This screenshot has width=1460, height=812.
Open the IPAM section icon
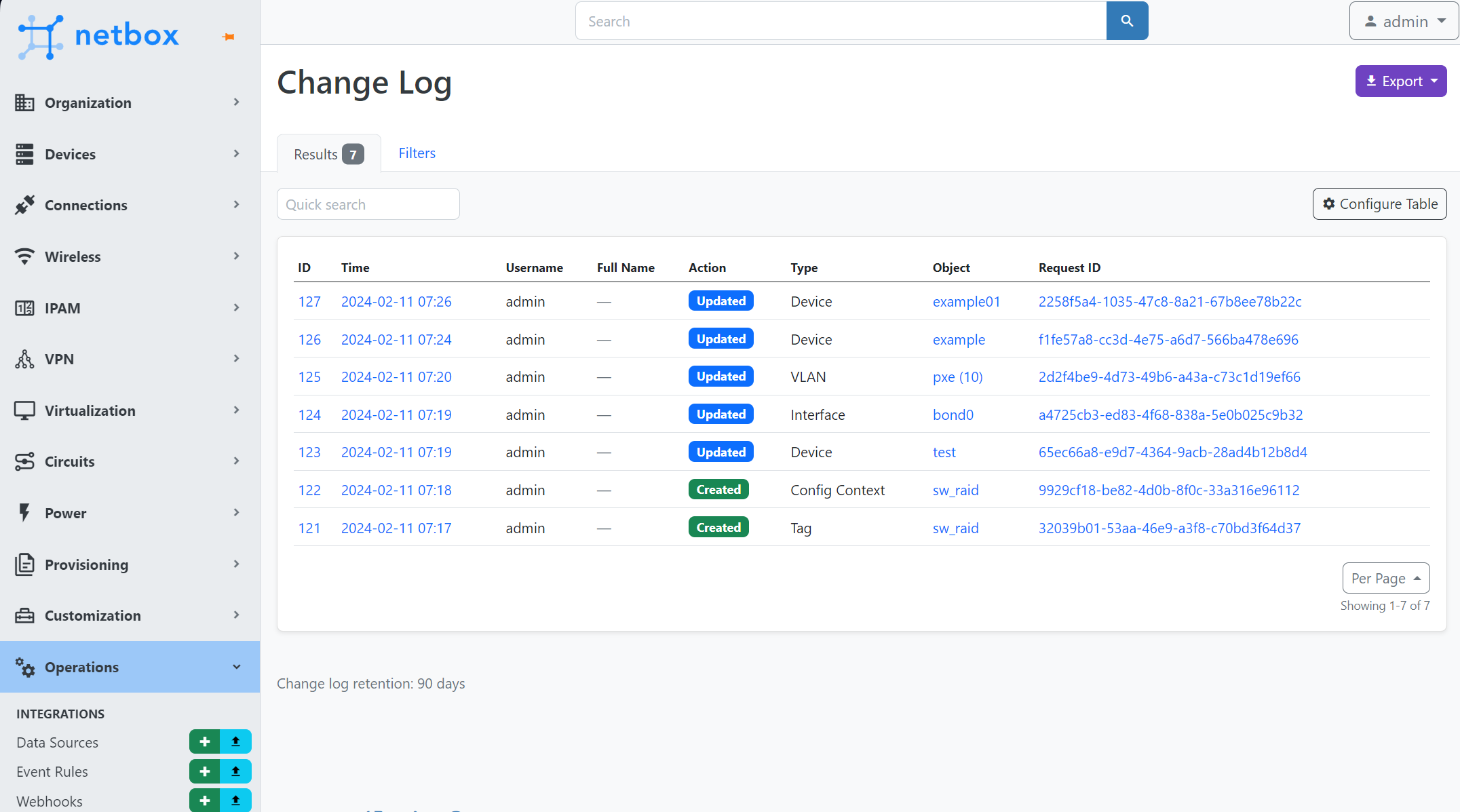pos(25,308)
